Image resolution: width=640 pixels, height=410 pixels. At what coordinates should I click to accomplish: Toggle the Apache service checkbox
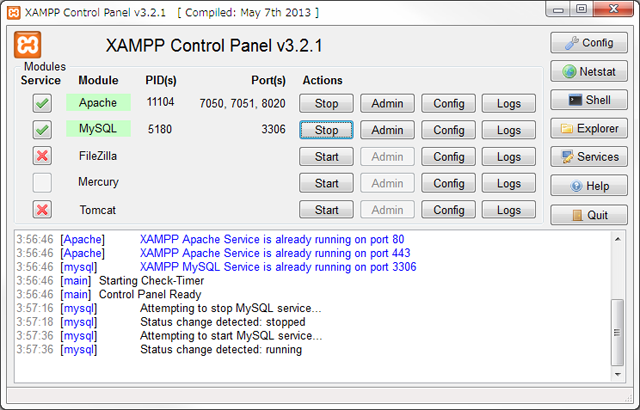(x=42, y=103)
